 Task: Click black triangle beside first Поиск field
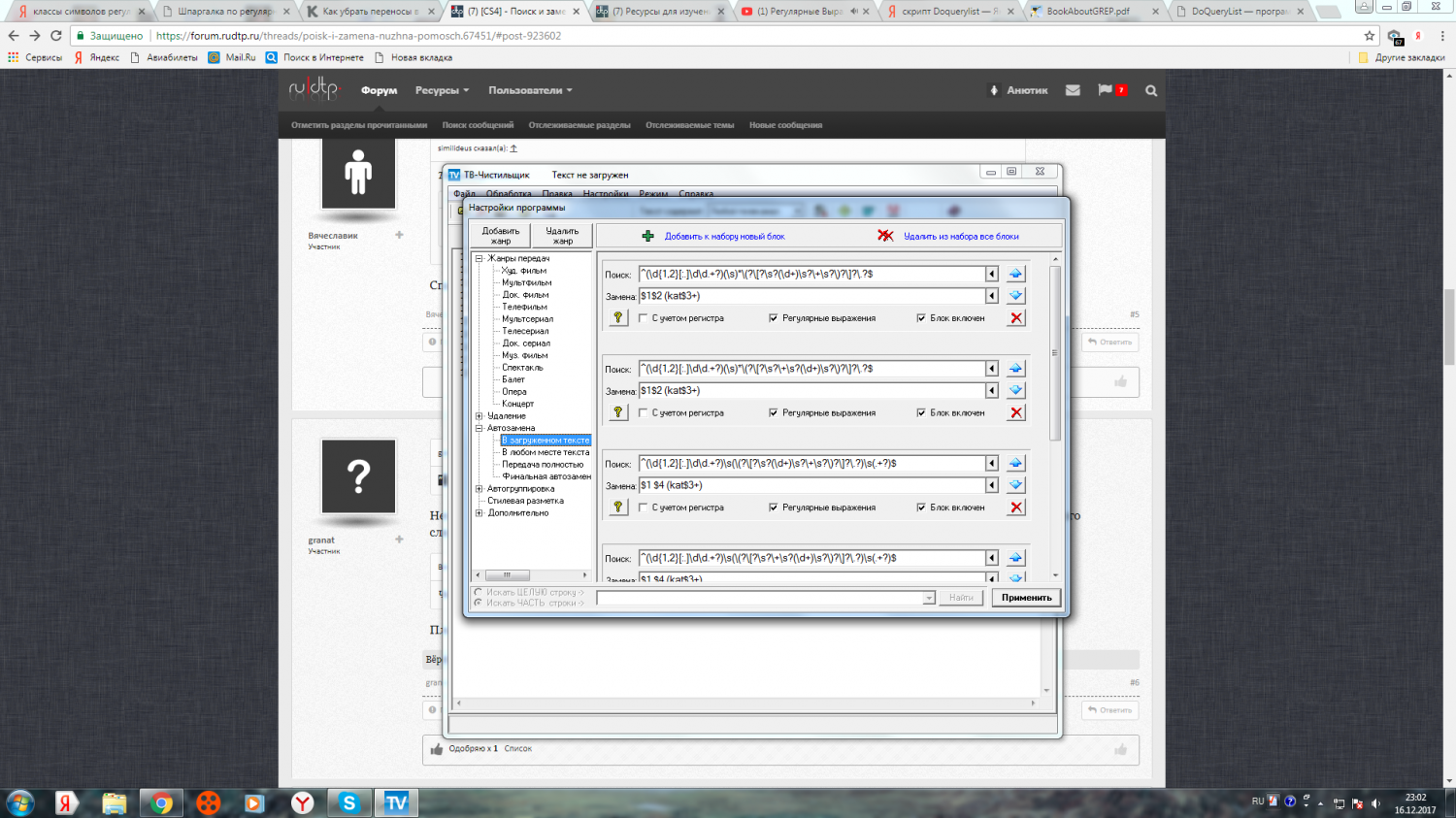992,274
